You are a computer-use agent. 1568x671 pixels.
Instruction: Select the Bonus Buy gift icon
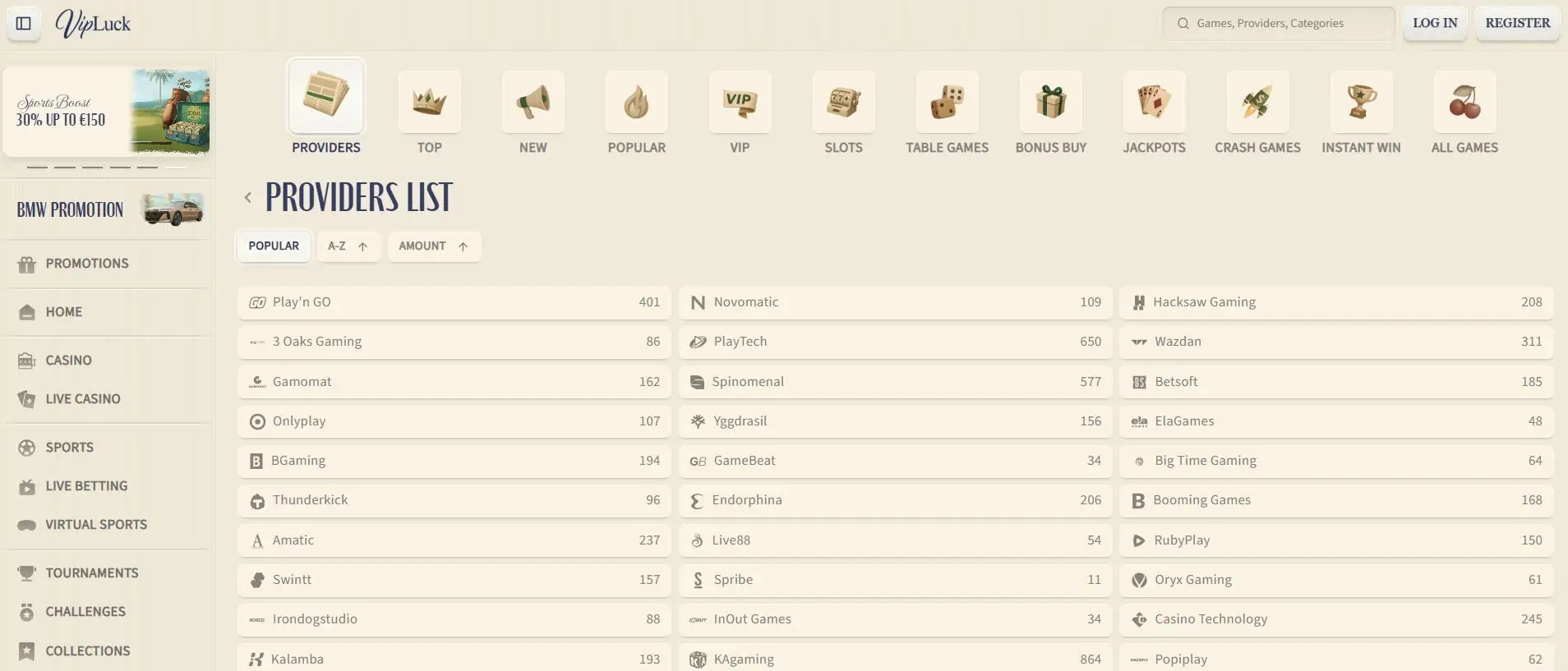coord(1050,102)
